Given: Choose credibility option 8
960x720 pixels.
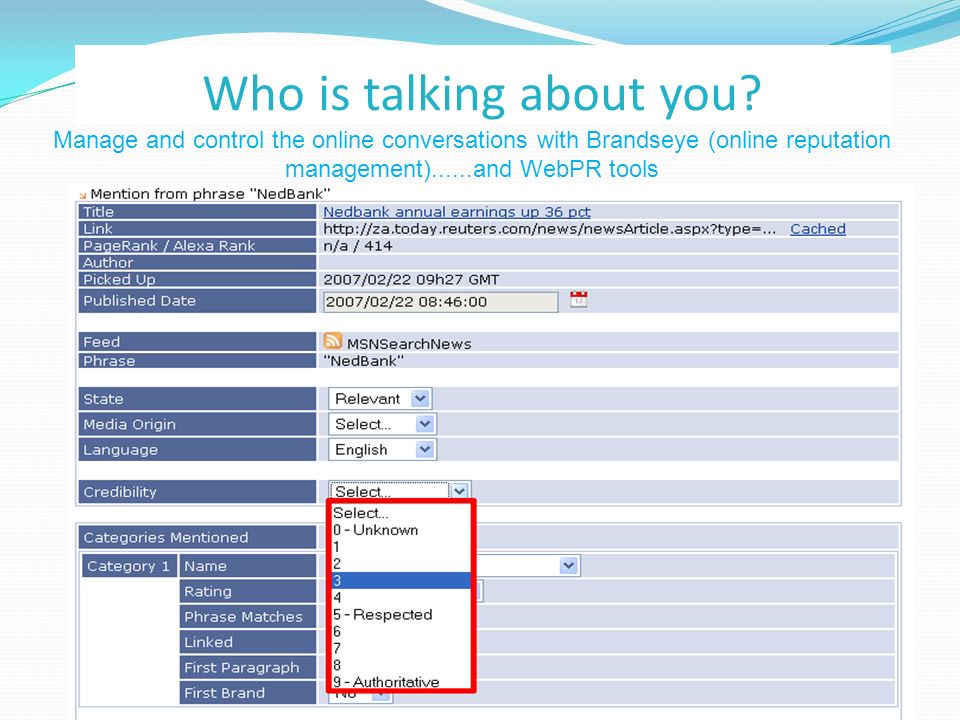Looking at the screenshot, I should pos(401,665).
